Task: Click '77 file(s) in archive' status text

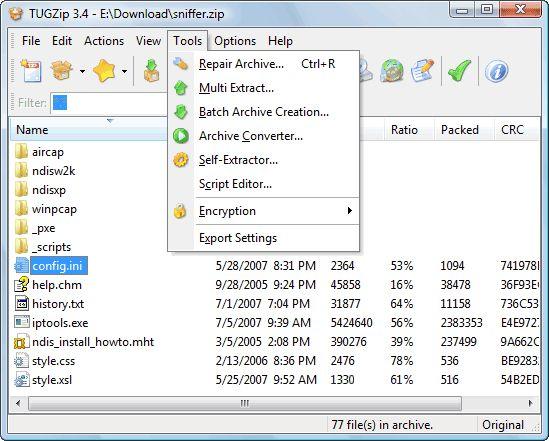Action: point(382,425)
